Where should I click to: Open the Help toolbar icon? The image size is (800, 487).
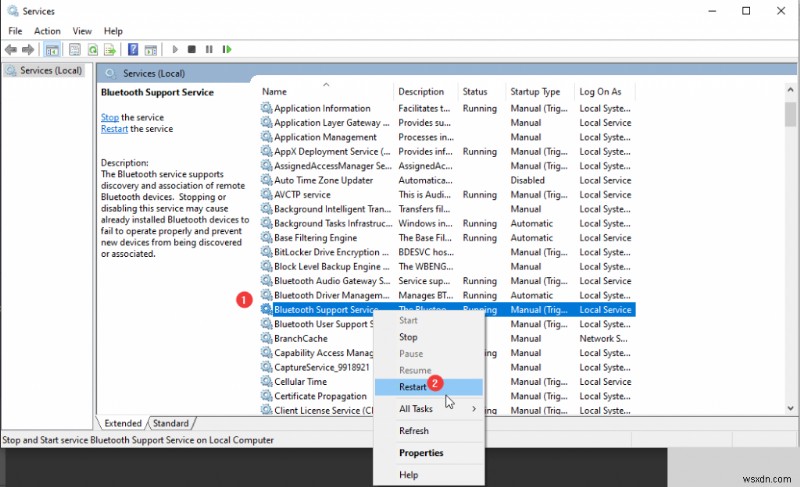point(133,49)
